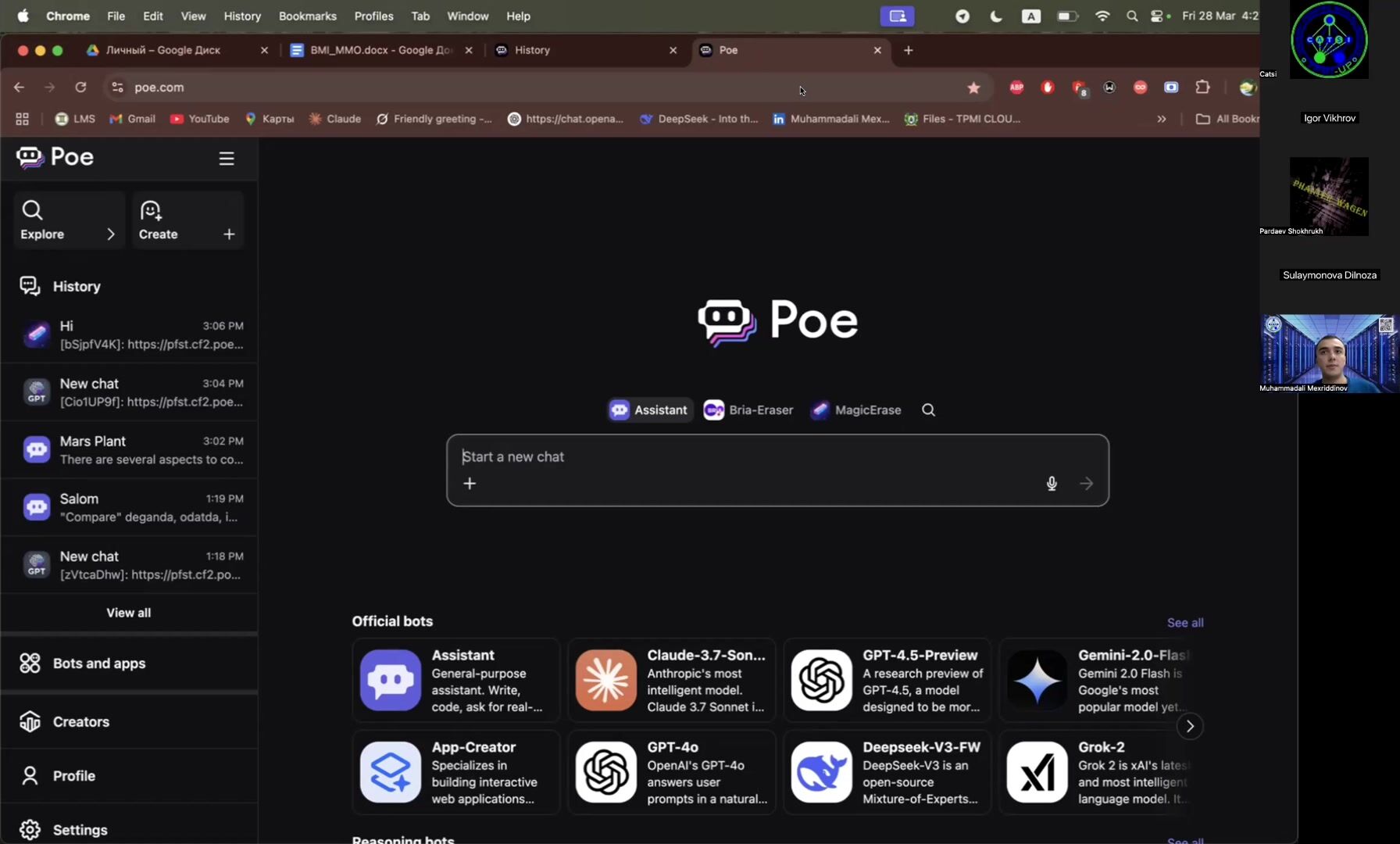Click the Poe logo in sidebar
This screenshot has width=1400, height=844.
[55, 157]
